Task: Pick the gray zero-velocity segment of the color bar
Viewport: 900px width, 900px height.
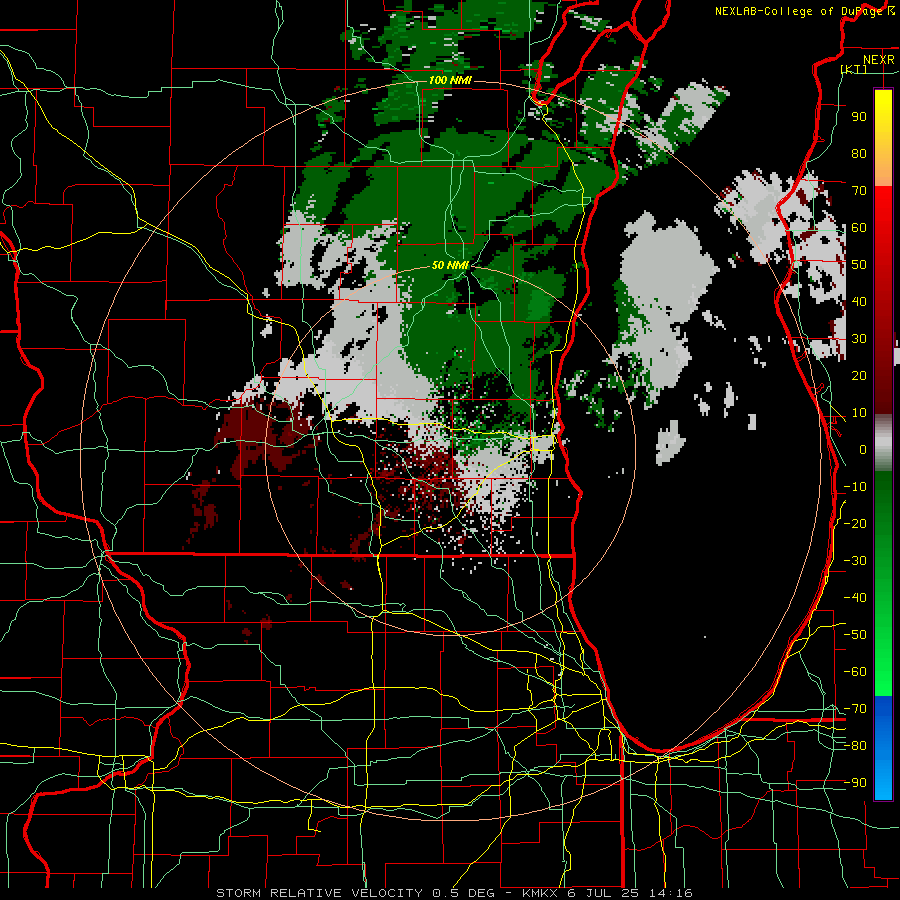Action: (x=883, y=443)
